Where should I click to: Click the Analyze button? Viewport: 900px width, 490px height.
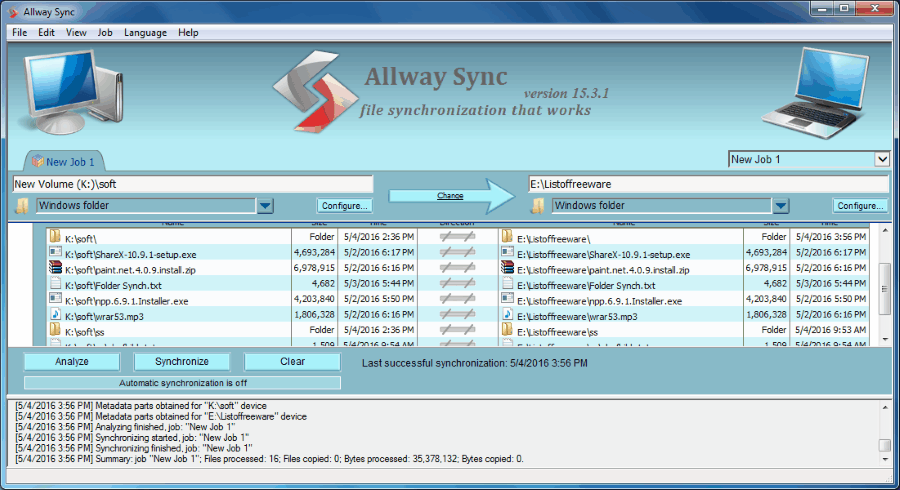(x=72, y=361)
